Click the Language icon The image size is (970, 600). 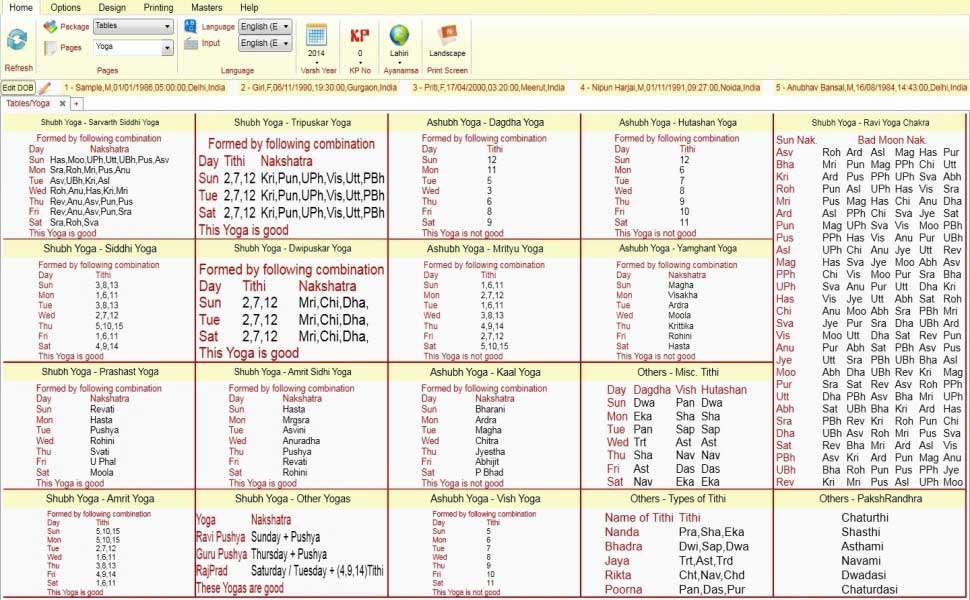(191, 27)
